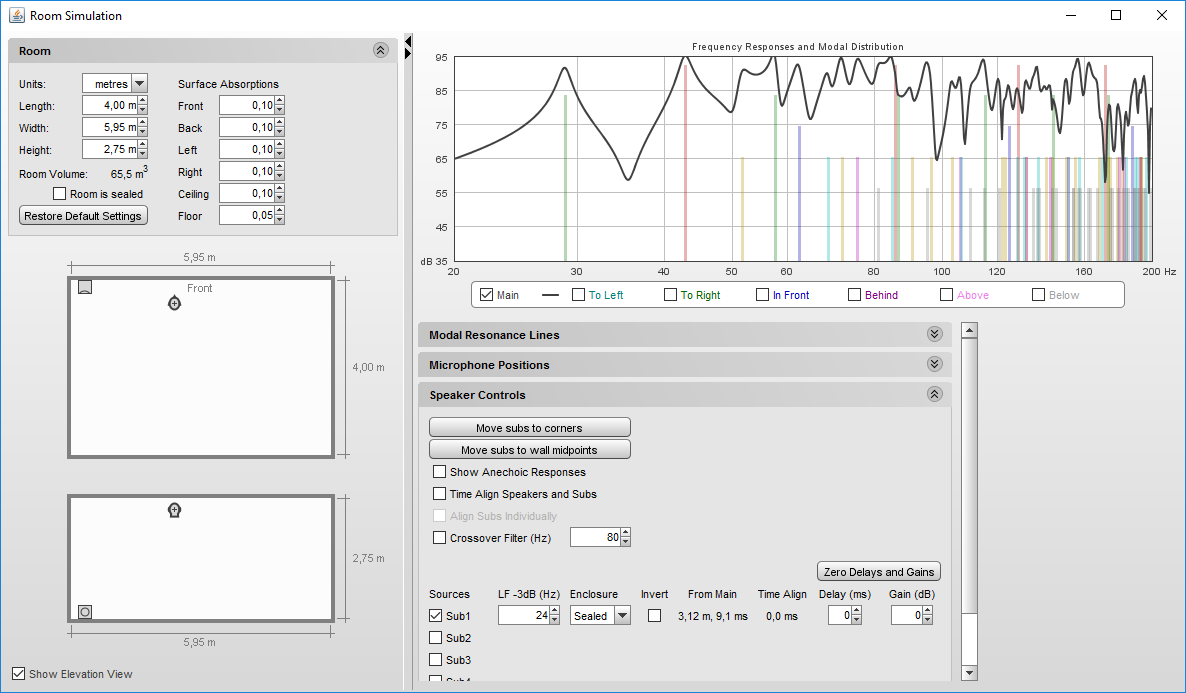Toggle the Sub1 Invert checkbox
The width and height of the screenshot is (1186, 693).
[654, 615]
